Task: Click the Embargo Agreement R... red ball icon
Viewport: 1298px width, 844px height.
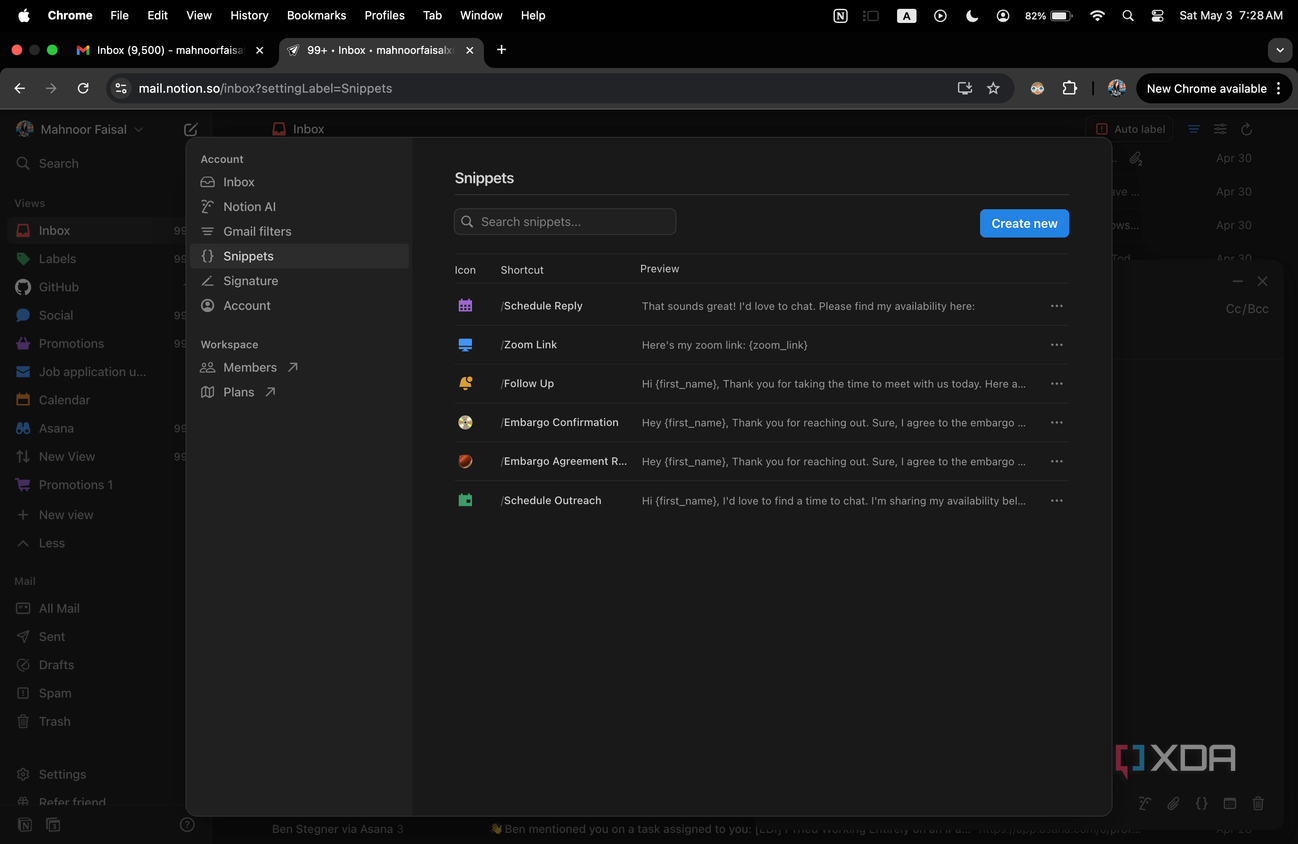Action: [465, 462]
